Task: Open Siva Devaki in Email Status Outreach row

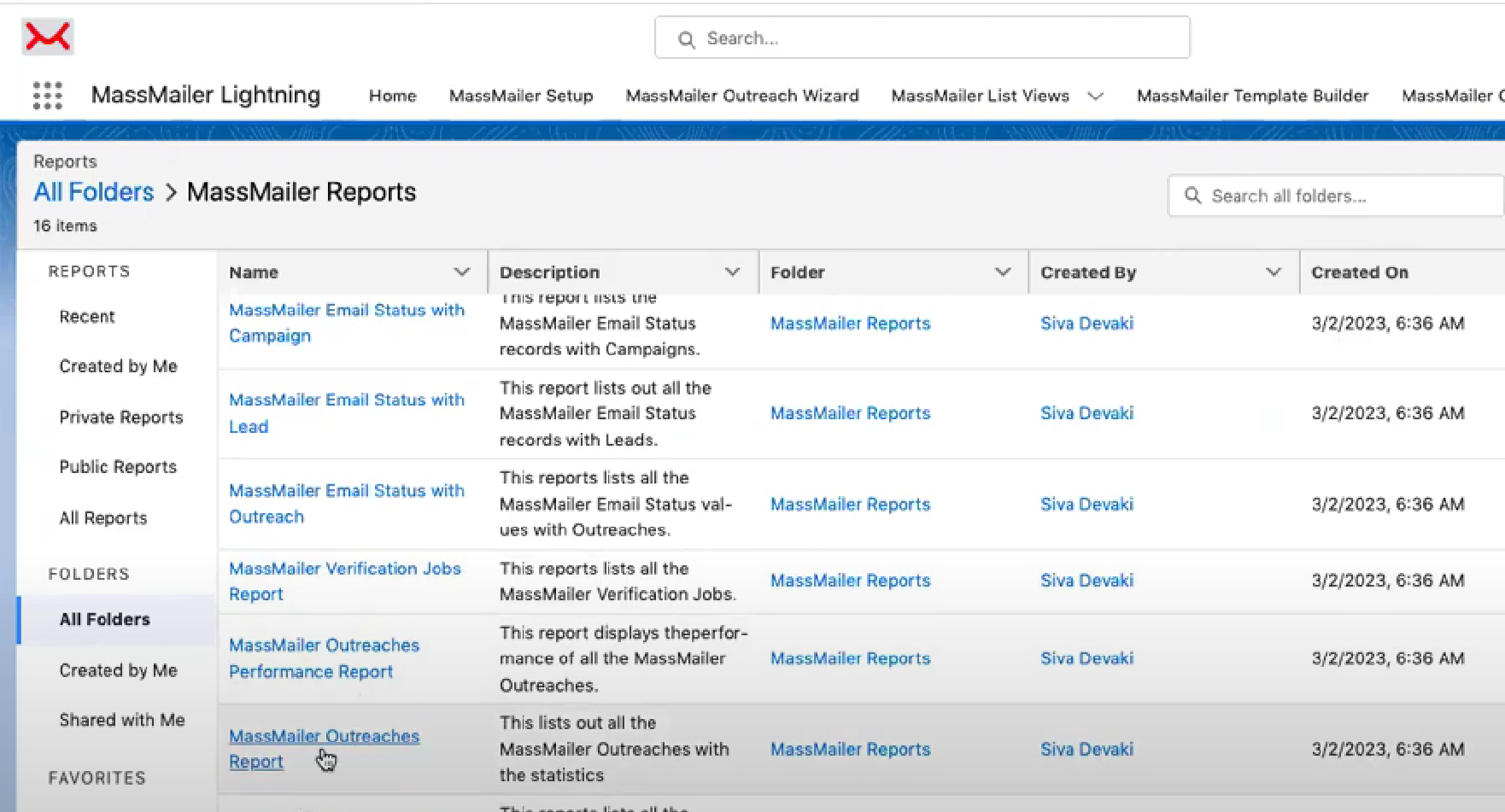Action: [1086, 505]
